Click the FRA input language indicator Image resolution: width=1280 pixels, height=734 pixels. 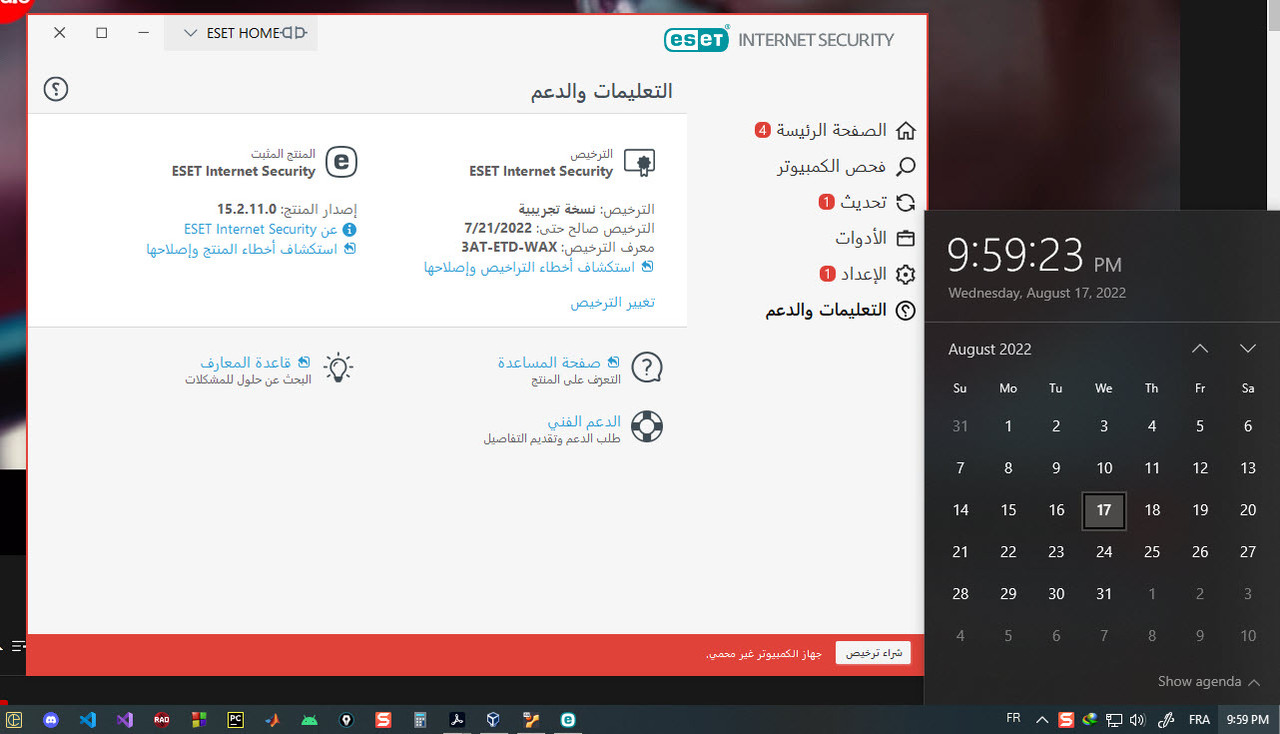pyautogui.click(x=1199, y=719)
